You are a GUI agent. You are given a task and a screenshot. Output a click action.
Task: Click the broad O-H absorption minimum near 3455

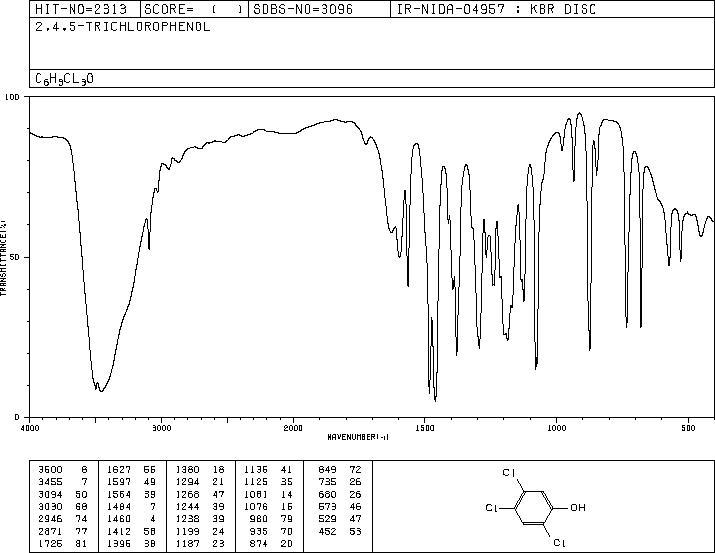click(101, 391)
